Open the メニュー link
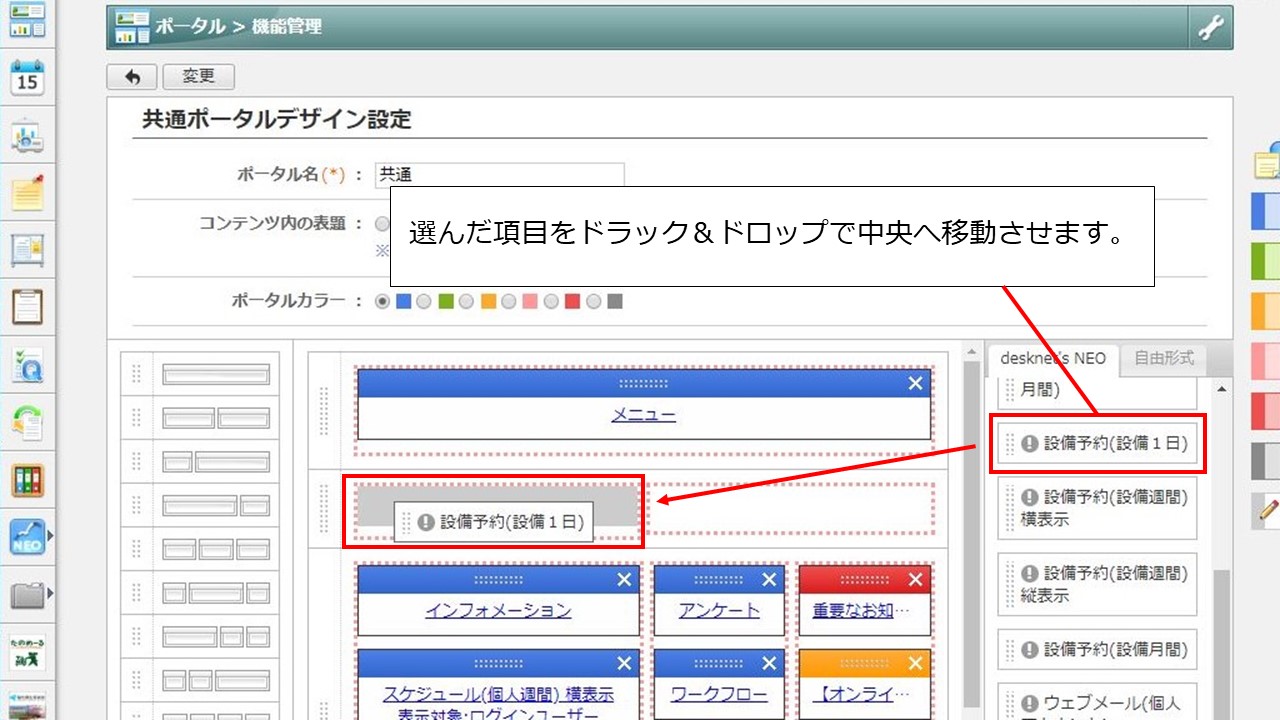The width and height of the screenshot is (1280, 720). tap(644, 415)
